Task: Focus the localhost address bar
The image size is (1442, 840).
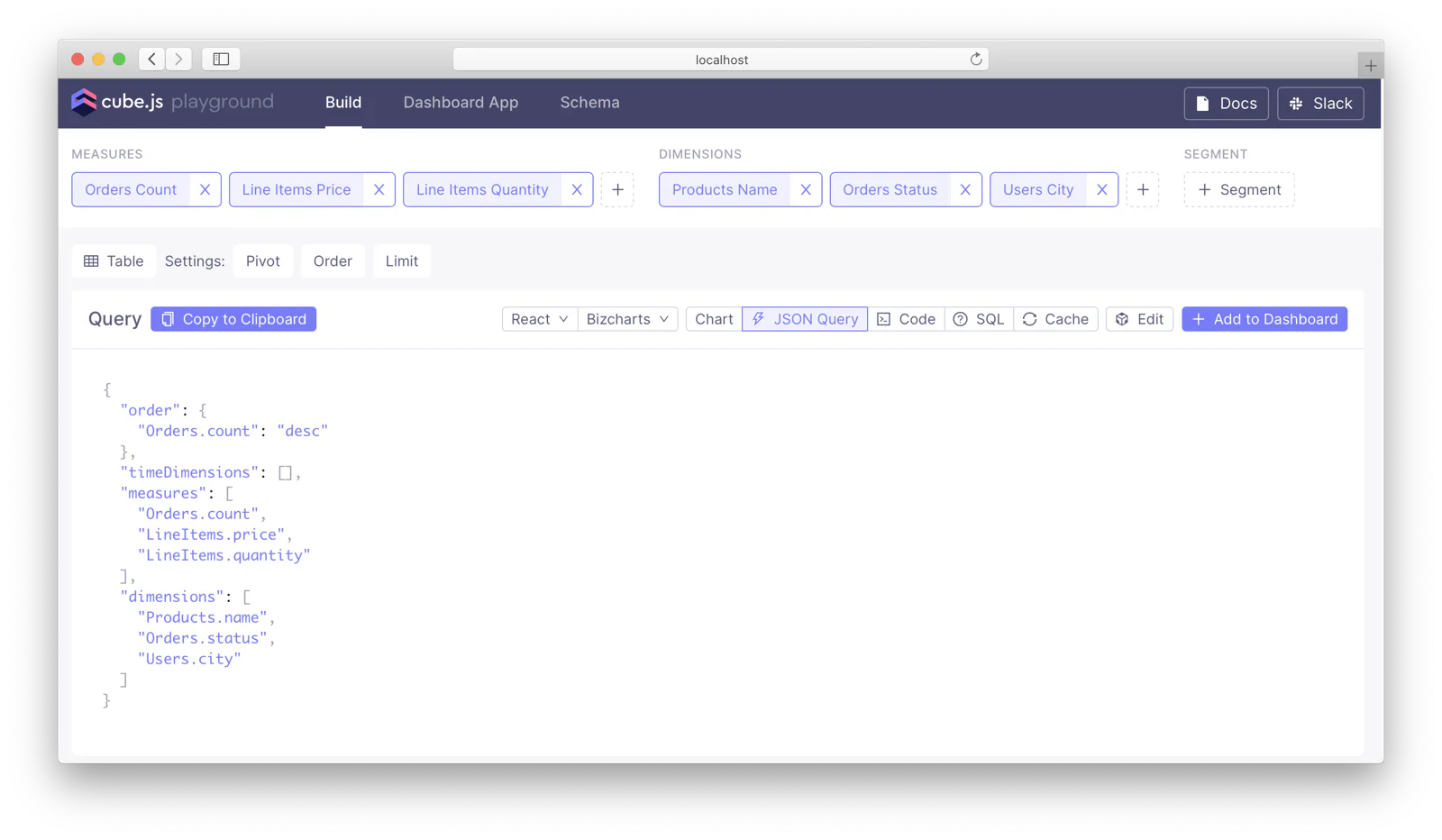Action: coord(721,59)
